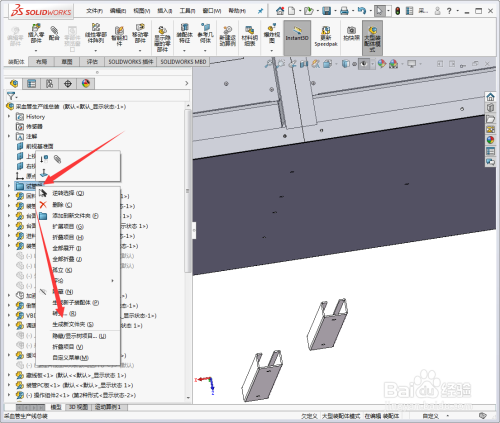The image size is (500, 423).
Task: Expand the 操作组件2<1> component node
Action: 9,395
